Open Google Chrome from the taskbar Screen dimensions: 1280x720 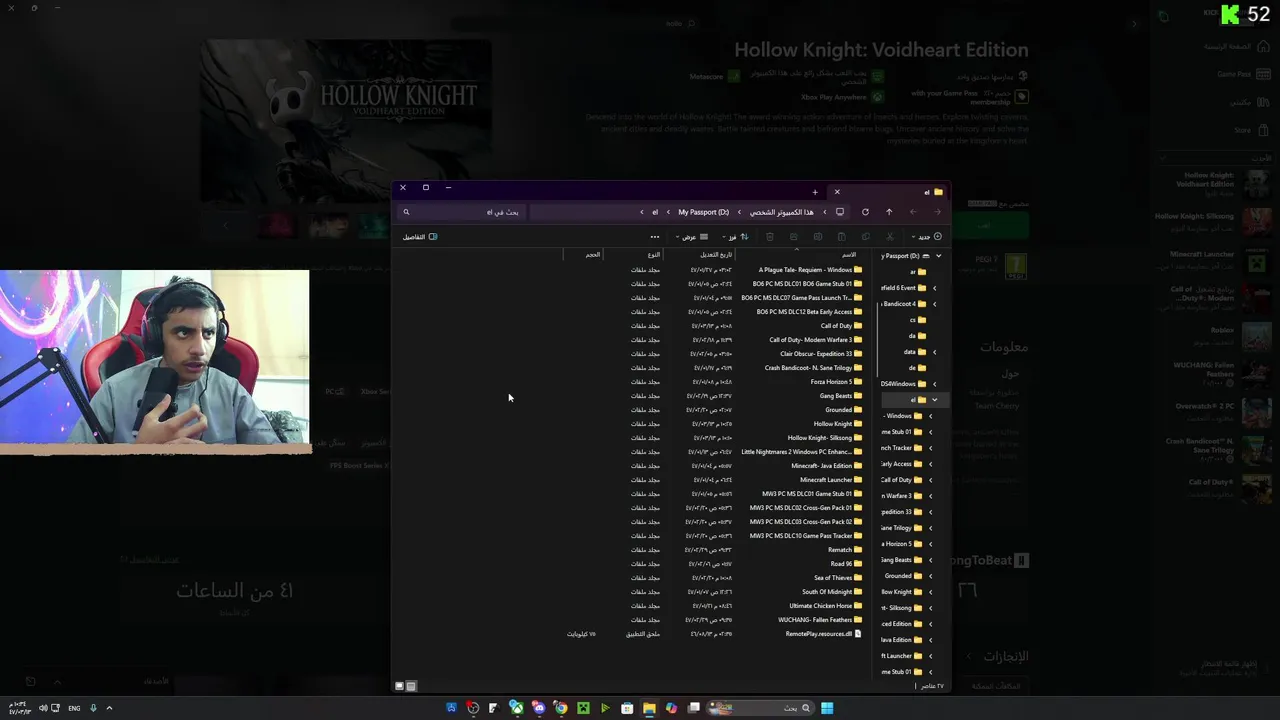[561, 708]
